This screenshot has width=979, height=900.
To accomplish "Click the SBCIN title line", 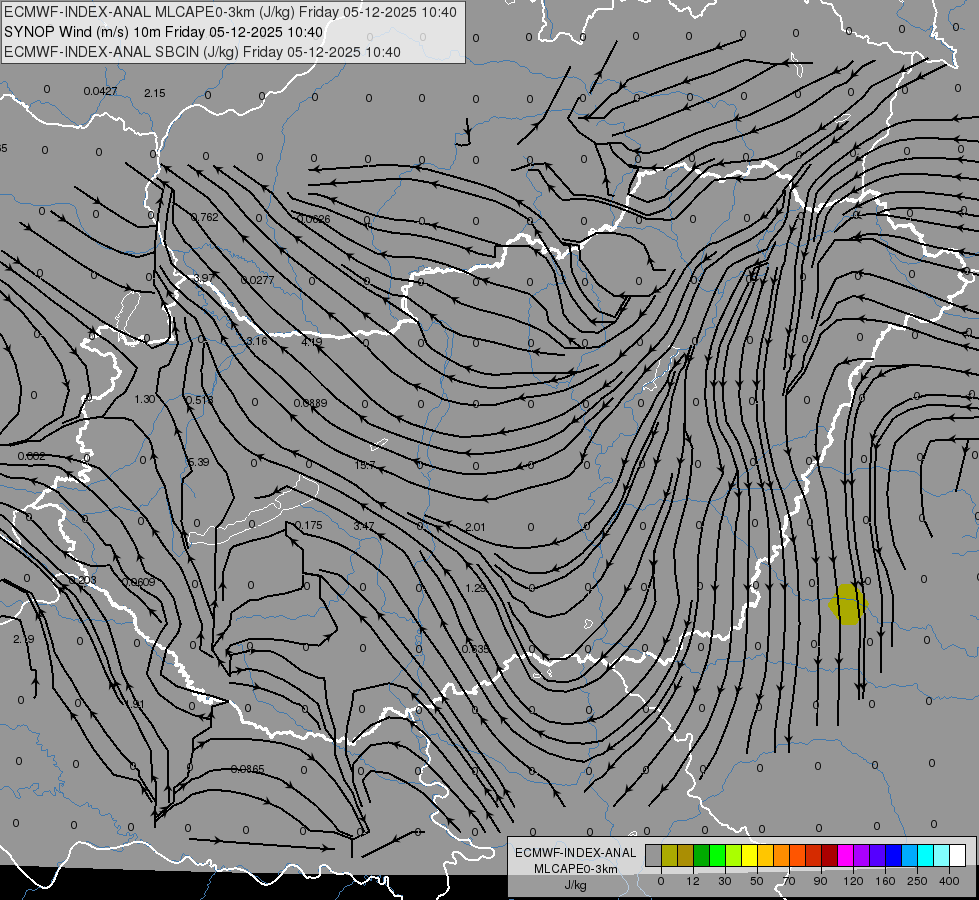I will click(x=202, y=52).
